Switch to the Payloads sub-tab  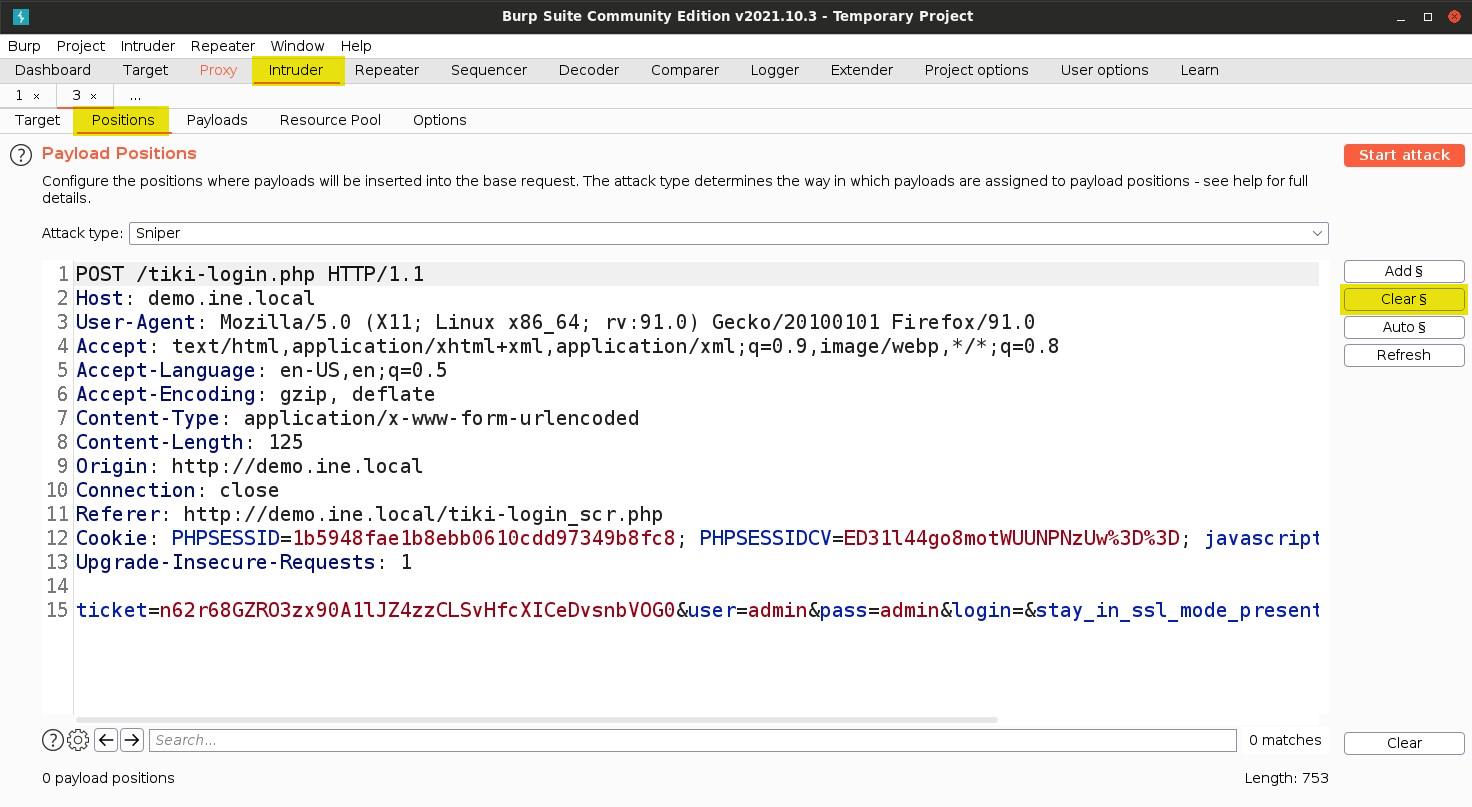point(217,120)
